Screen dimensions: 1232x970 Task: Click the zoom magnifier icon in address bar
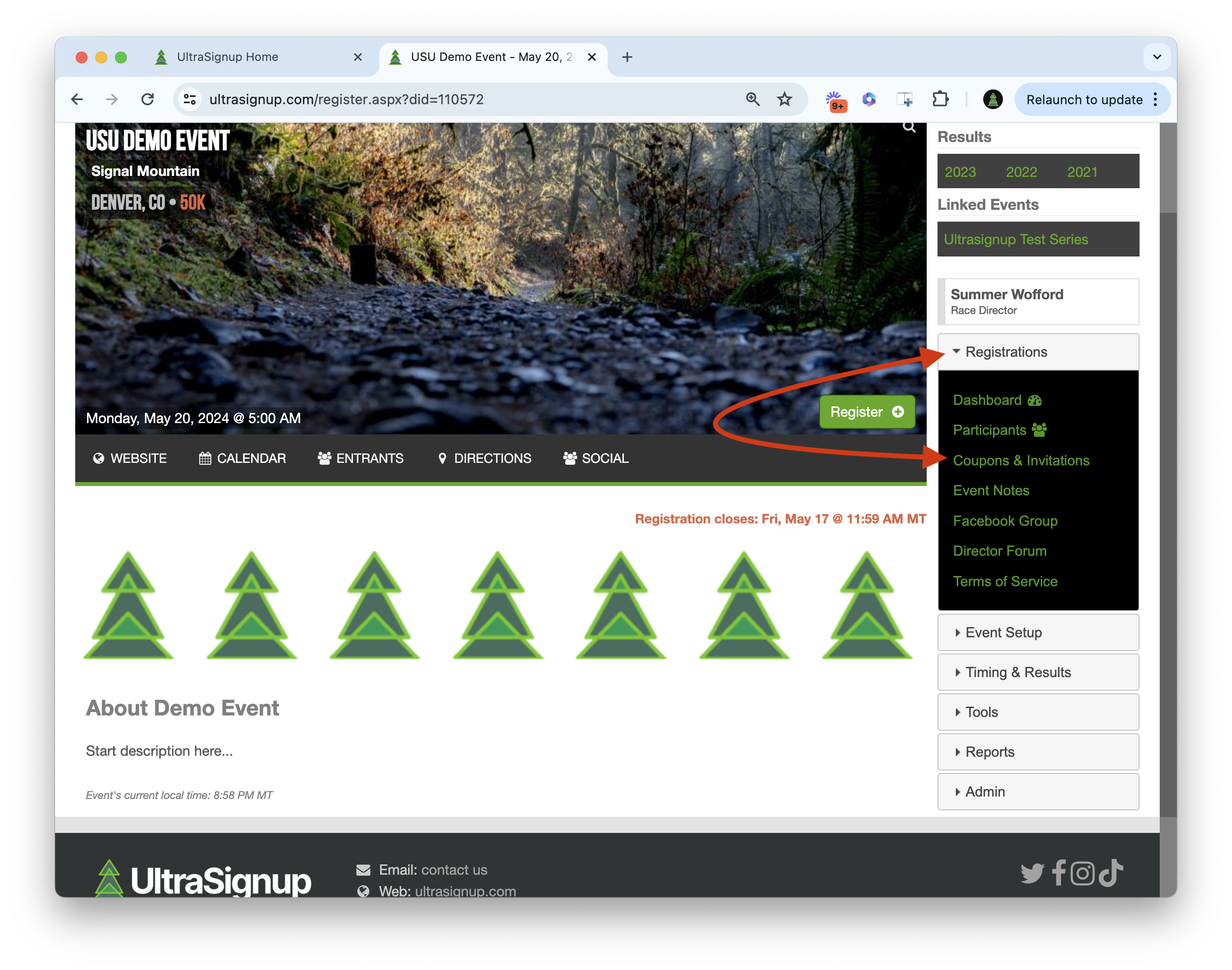coord(752,99)
